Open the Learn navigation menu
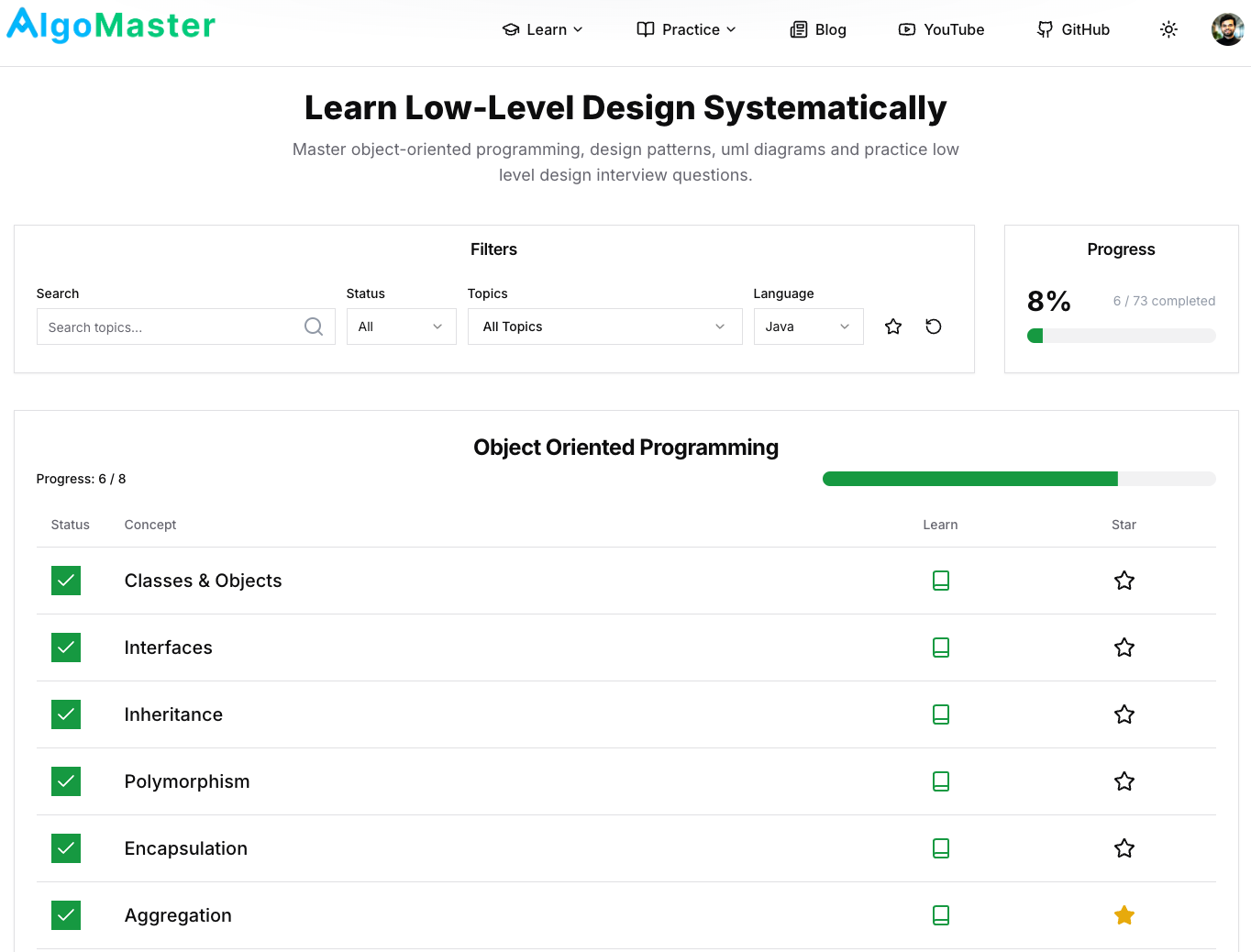 [543, 29]
